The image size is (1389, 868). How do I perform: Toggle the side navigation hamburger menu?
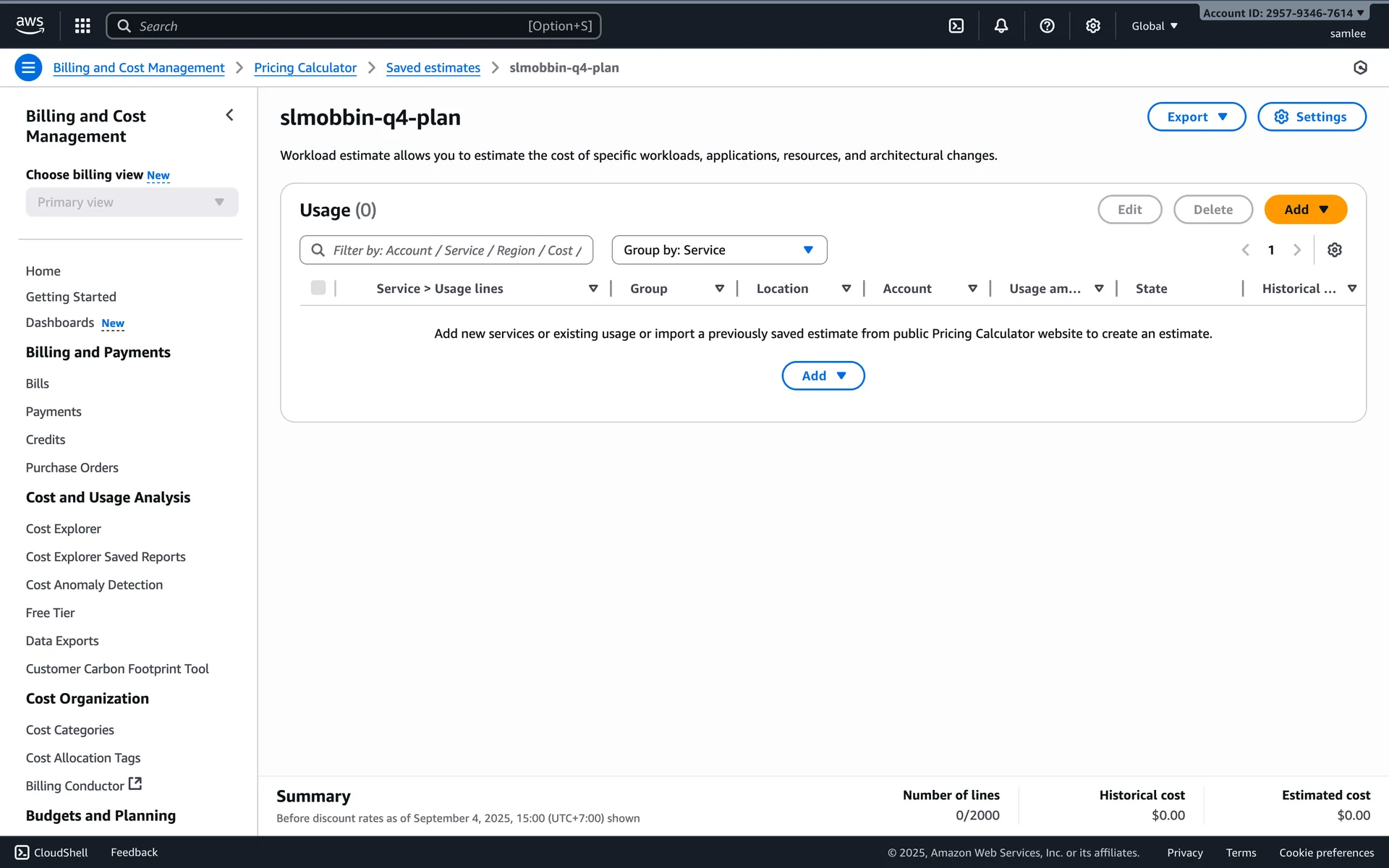point(28,68)
